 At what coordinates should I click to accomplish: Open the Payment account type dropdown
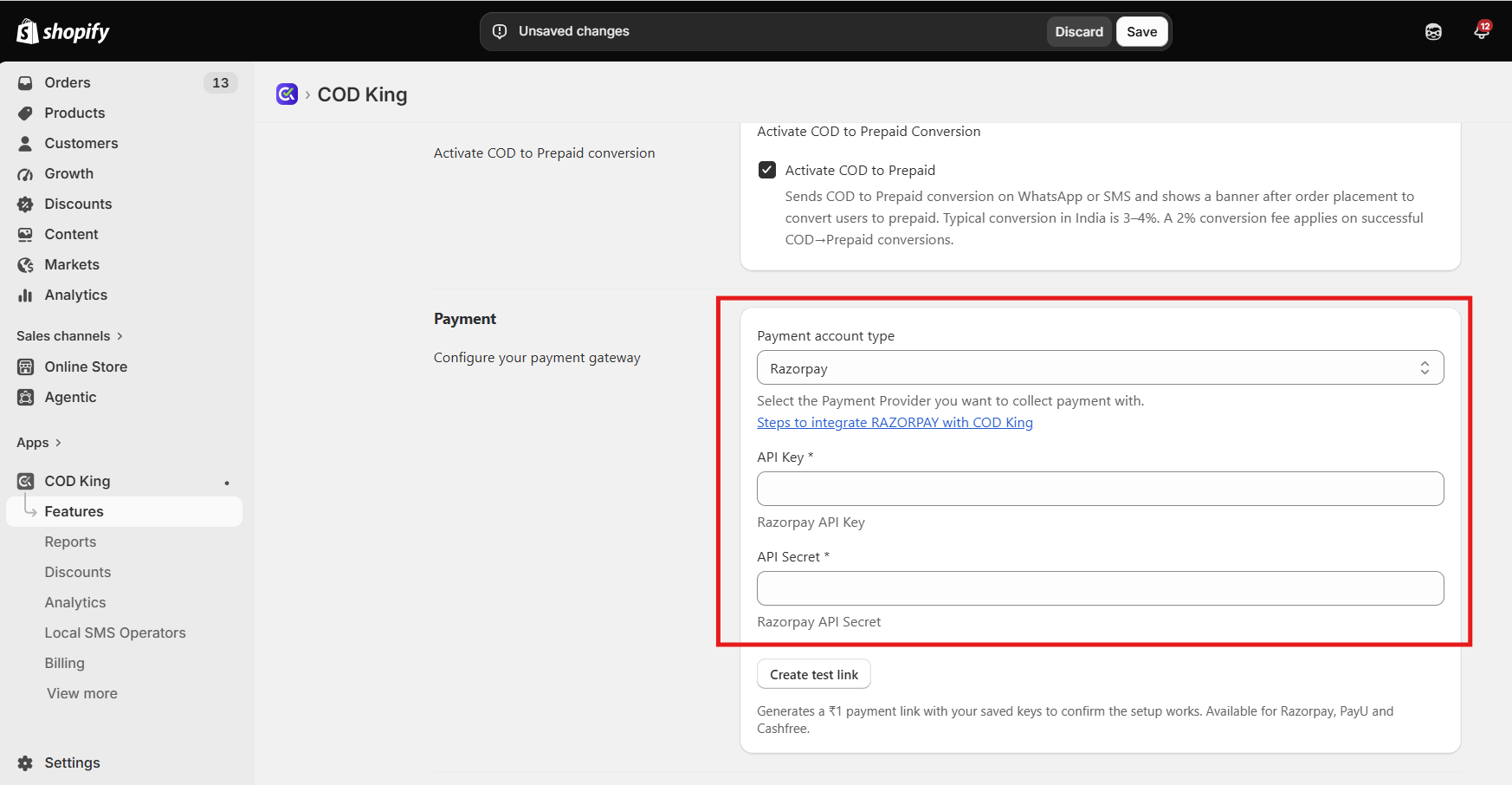(1100, 367)
